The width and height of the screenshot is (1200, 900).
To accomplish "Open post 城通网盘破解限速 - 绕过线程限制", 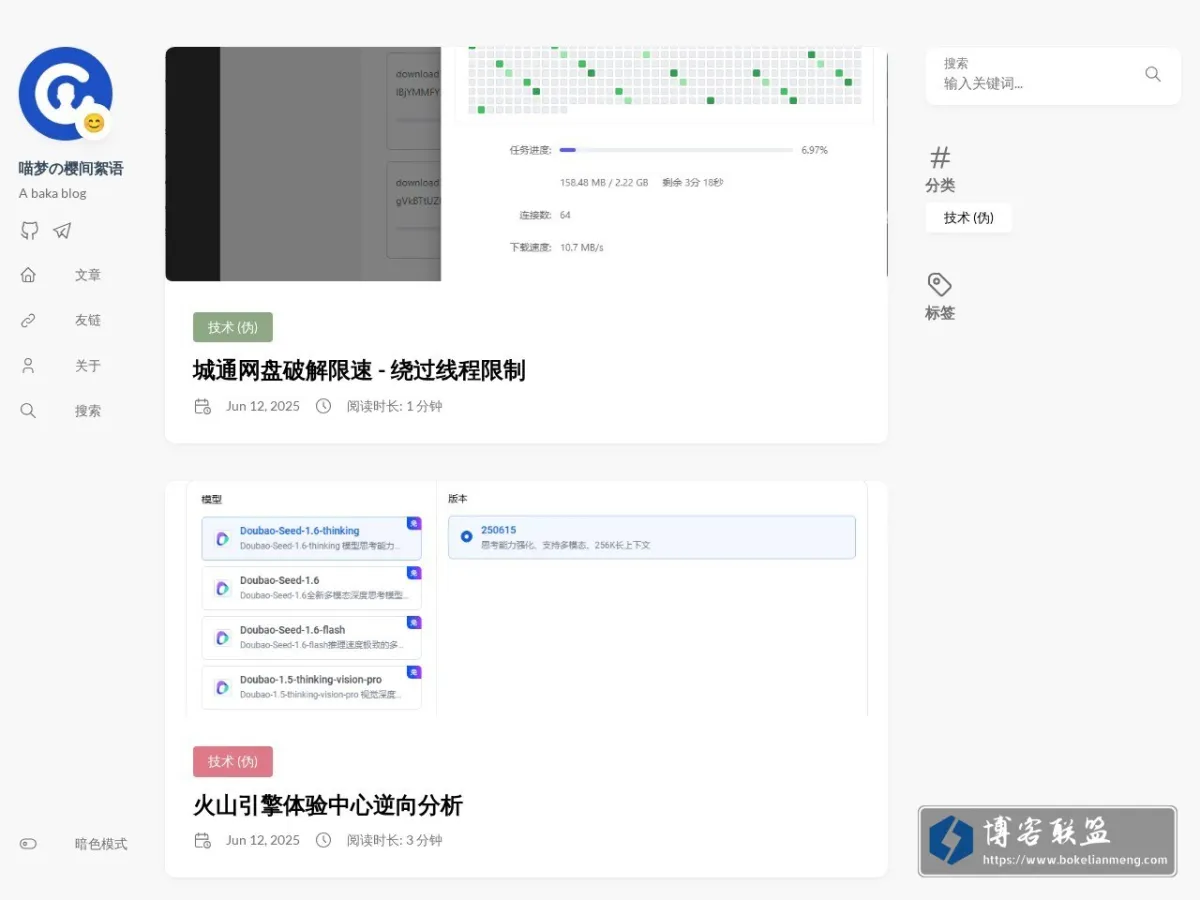I will pos(359,371).
